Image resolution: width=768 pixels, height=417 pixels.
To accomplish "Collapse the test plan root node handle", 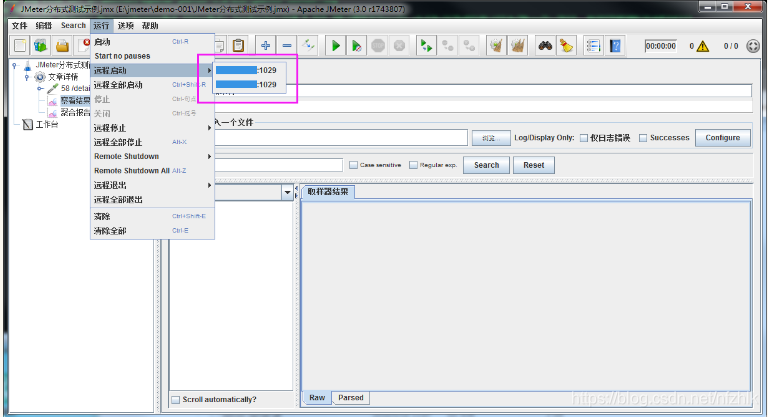I will tap(15, 65).
